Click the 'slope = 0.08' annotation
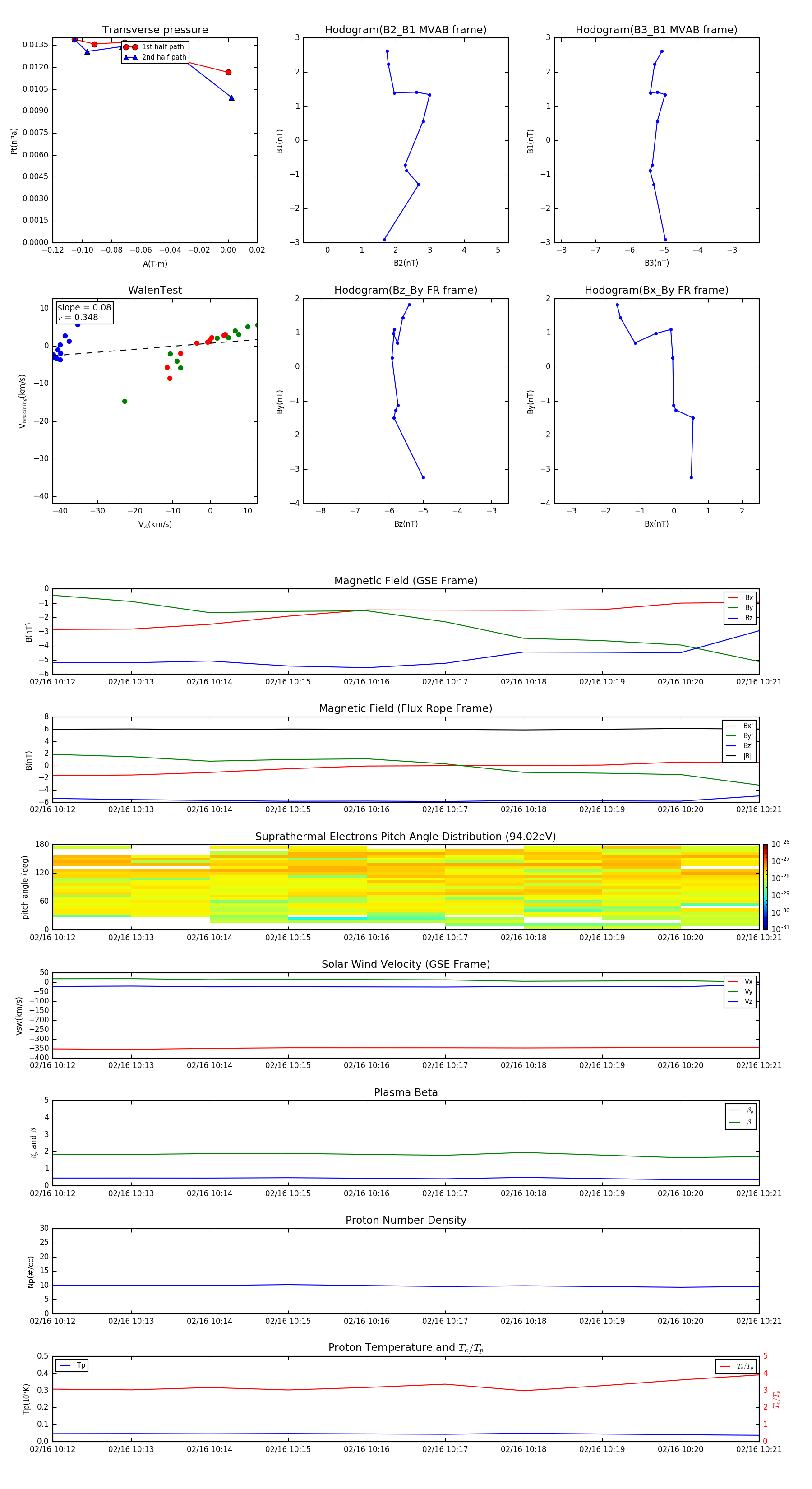 pyautogui.click(x=84, y=308)
